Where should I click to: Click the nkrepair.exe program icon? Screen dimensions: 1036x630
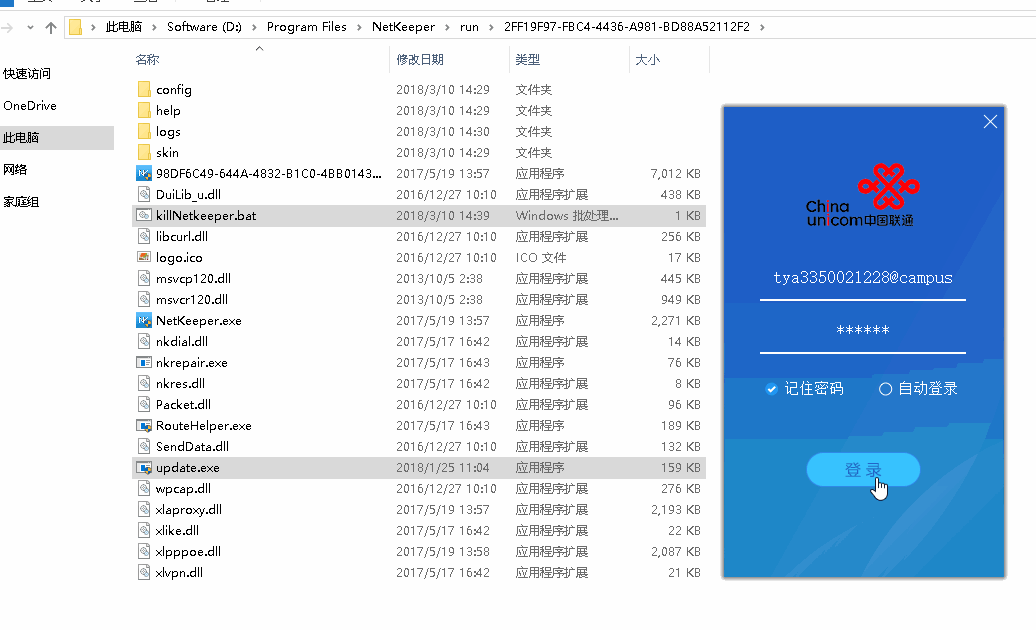[144, 363]
